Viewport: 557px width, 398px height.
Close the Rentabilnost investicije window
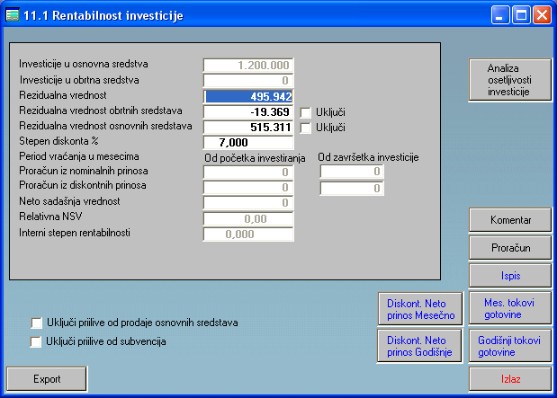click(x=542, y=15)
